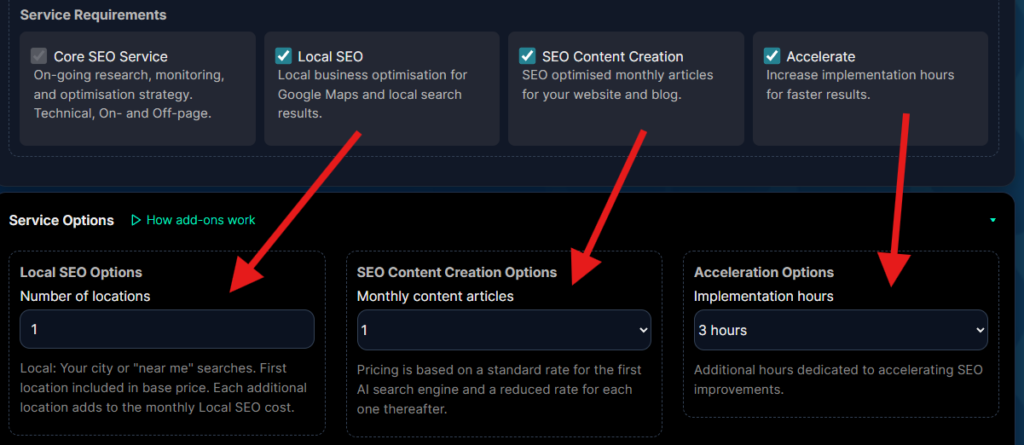
Task: Disable the Accelerate checkbox
Action: 771,56
